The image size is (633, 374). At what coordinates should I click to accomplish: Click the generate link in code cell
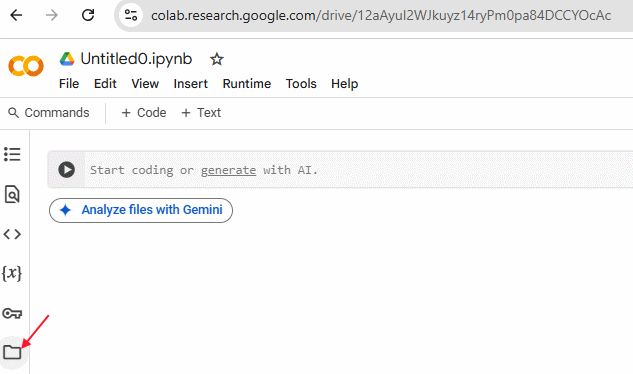[x=228, y=170]
